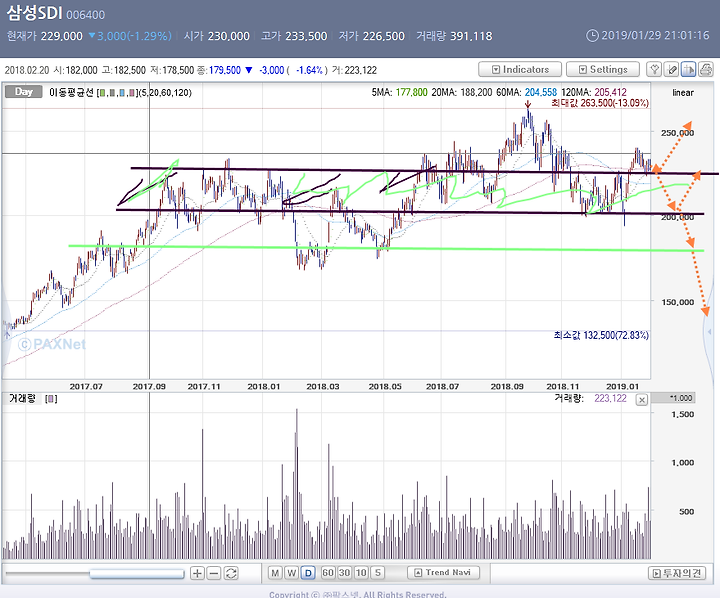
Task: Click the 006400 stock code
Action: coord(85,15)
